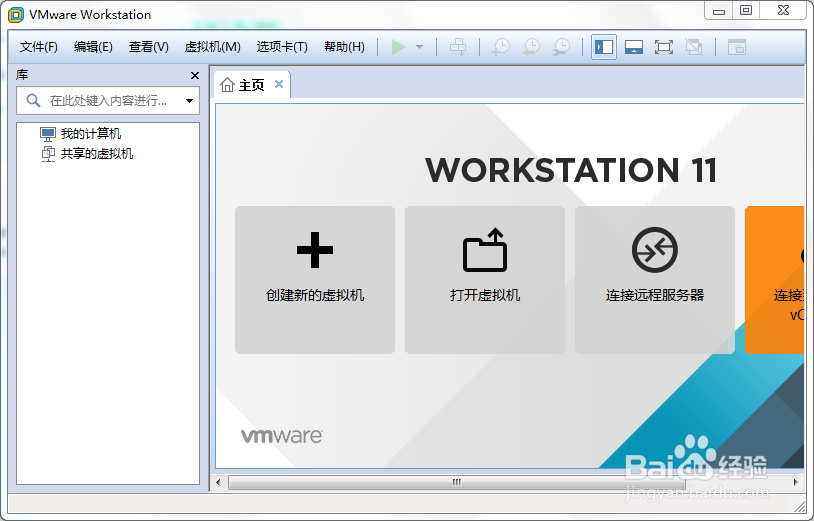Viewport: 814px width, 521px height.
Task: Click the library search input field
Action: tap(108, 101)
